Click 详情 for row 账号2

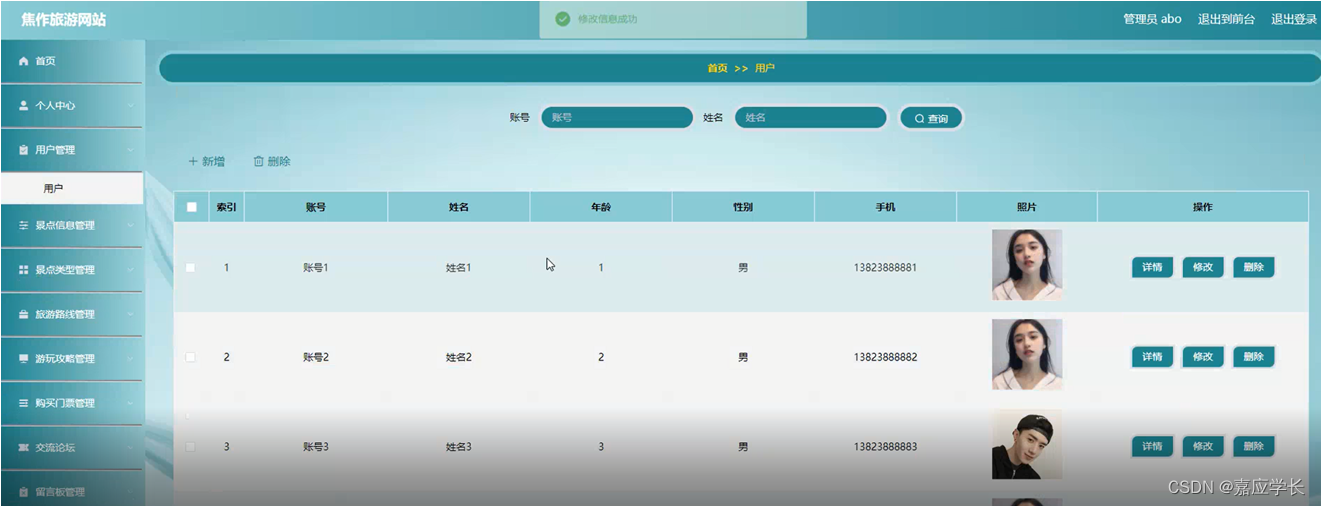click(x=1152, y=357)
